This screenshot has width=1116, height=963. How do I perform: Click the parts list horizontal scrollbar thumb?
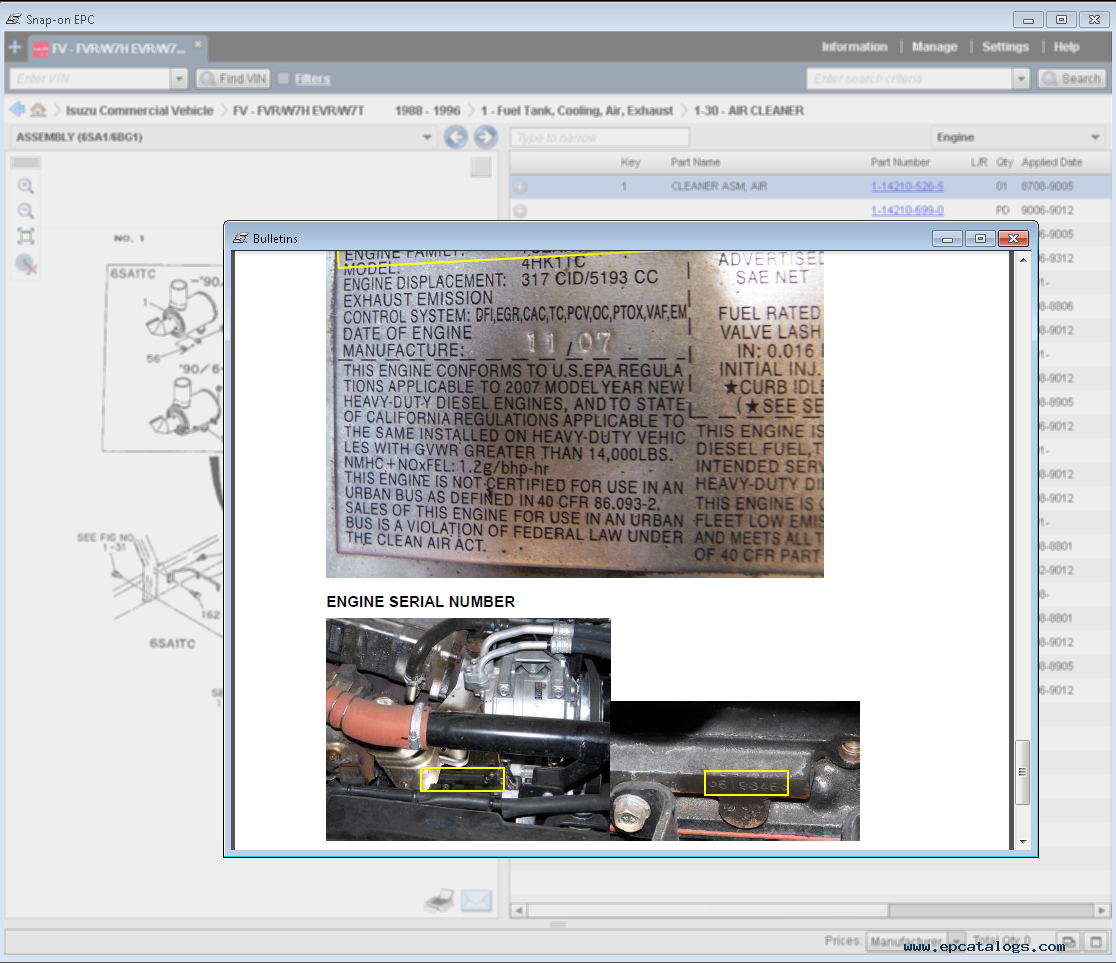click(707, 910)
